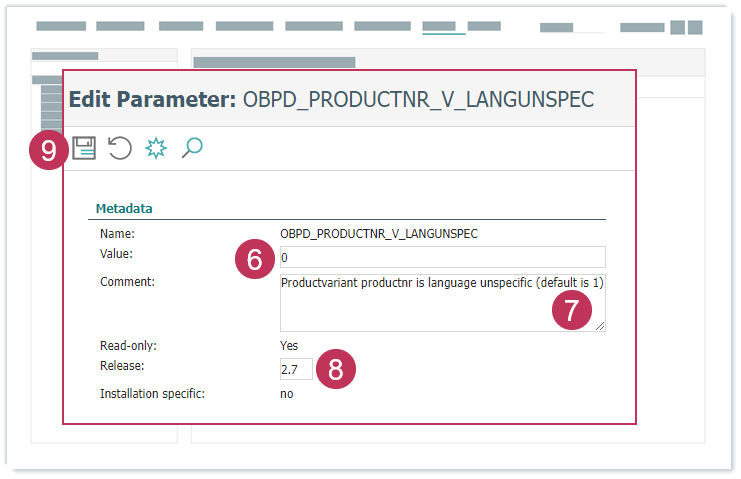
Task: Click the magnifying glass search icon
Action: tap(191, 149)
